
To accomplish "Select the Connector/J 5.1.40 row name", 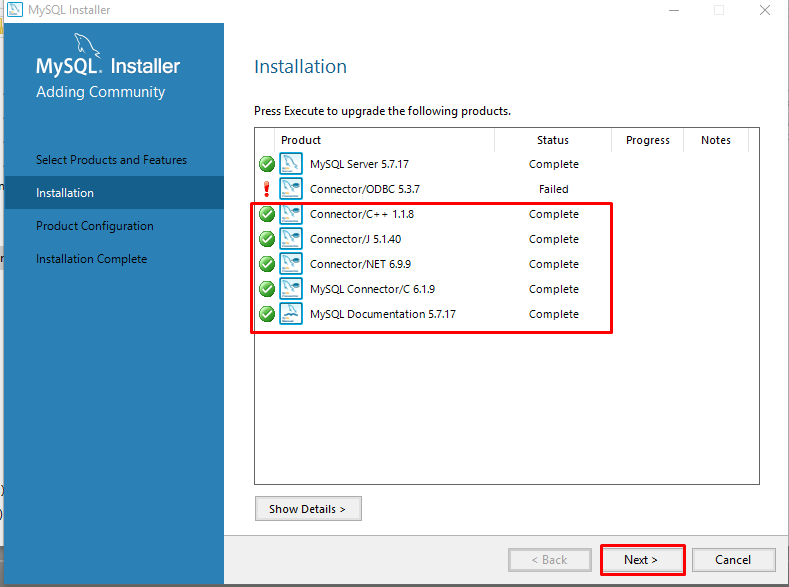I will [355, 239].
